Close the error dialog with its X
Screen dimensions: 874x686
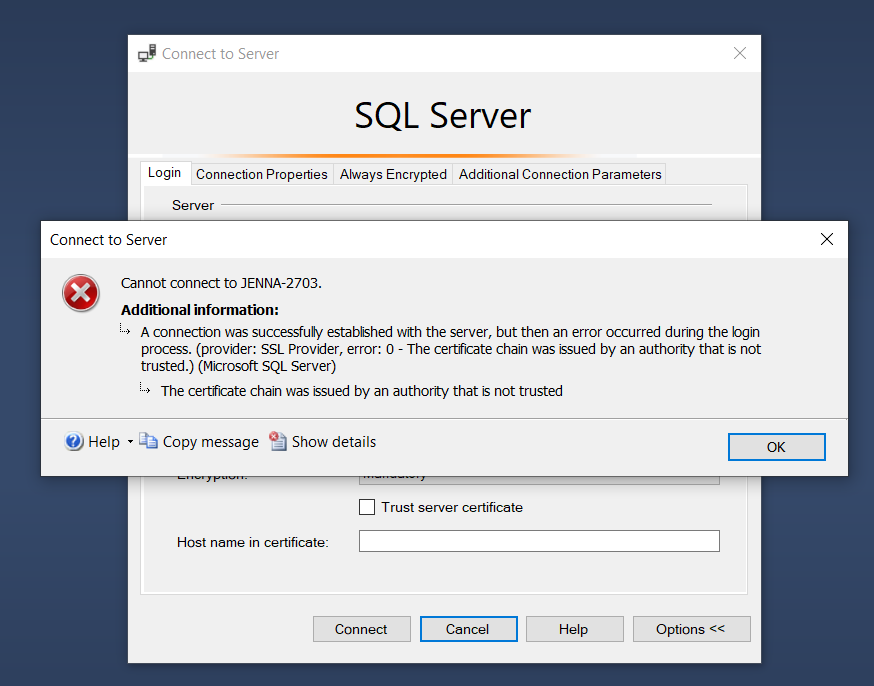826,239
